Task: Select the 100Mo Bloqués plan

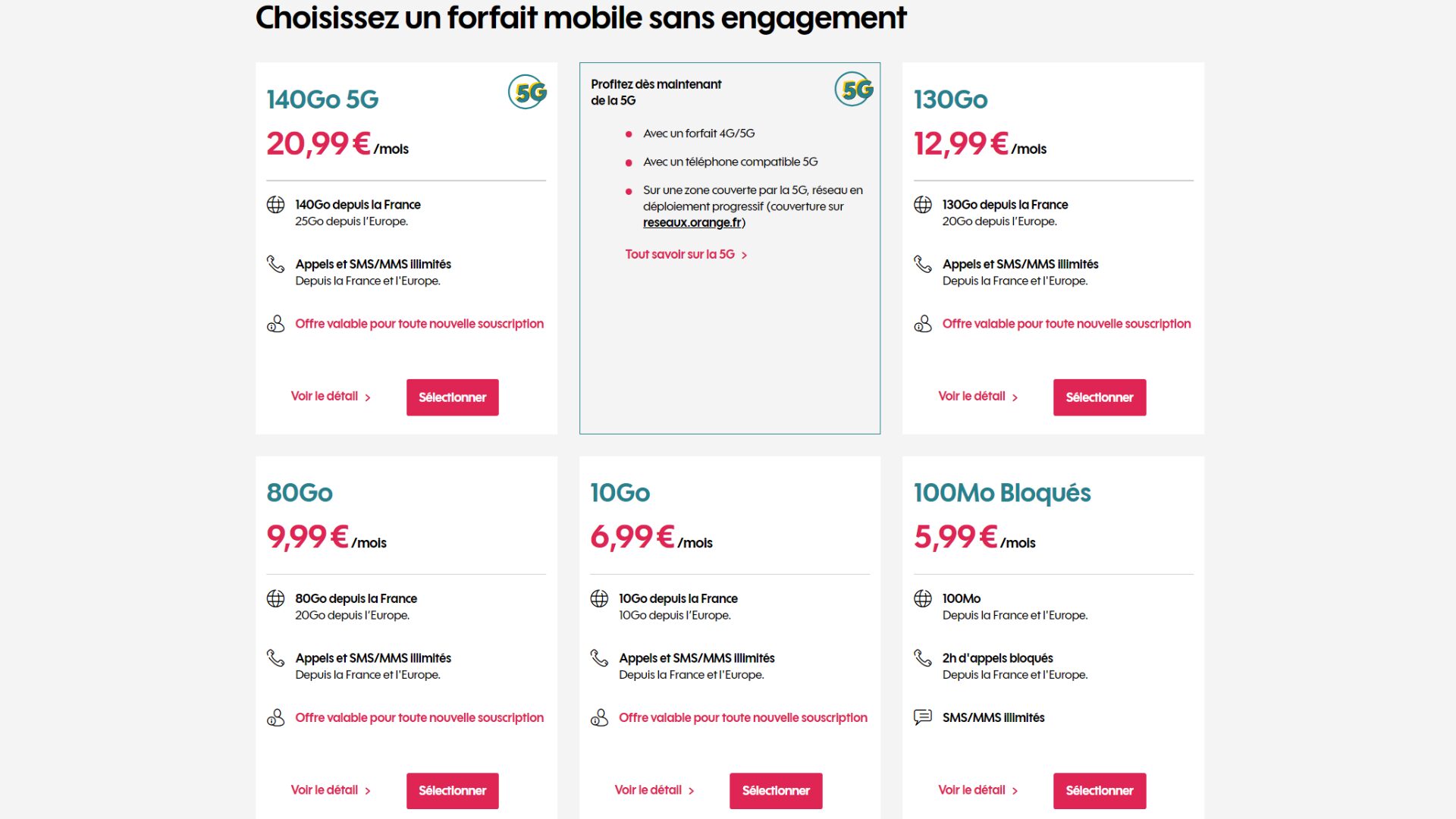Action: (x=1100, y=791)
